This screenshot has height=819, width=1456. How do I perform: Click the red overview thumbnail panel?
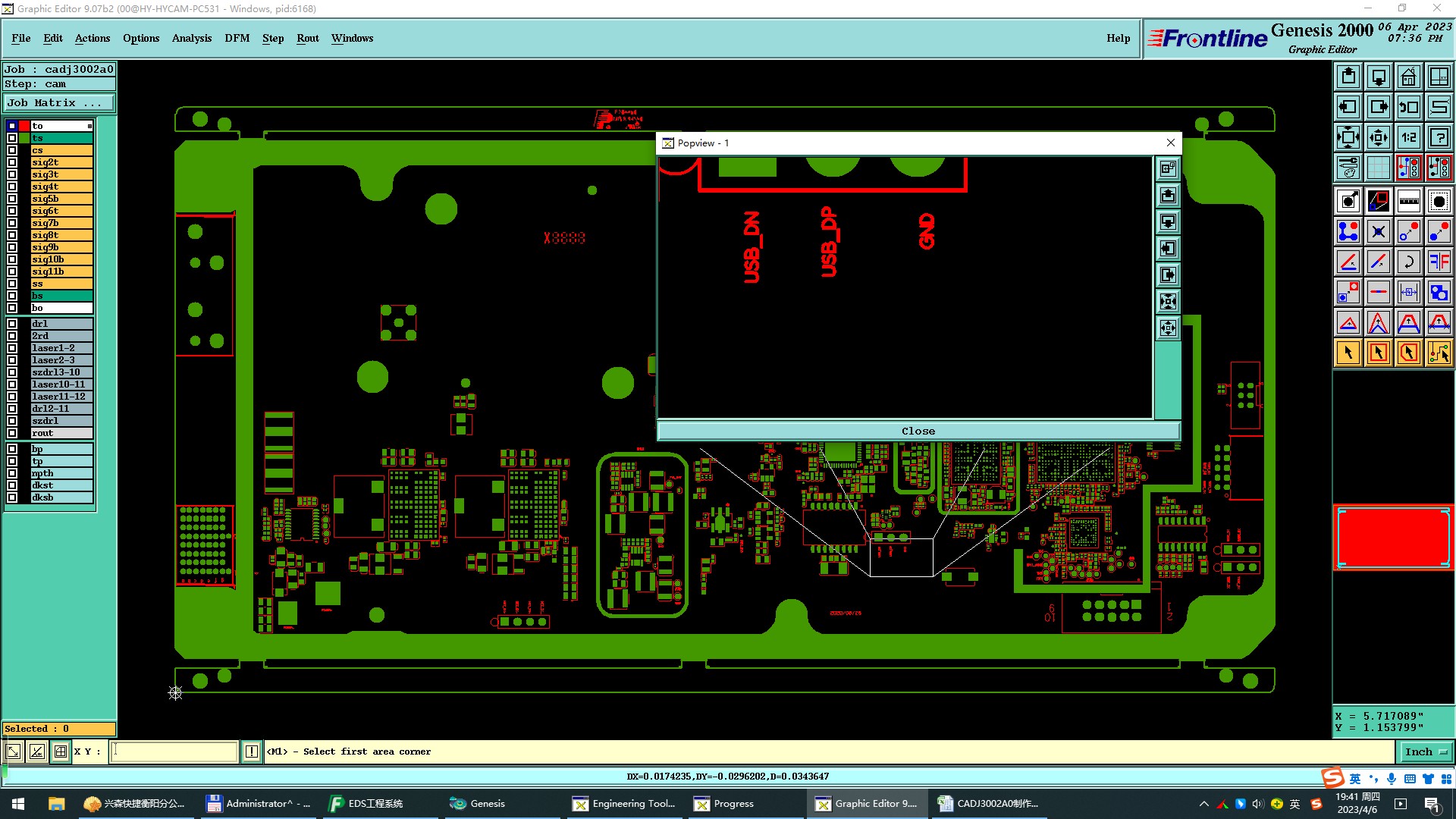[1393, 538]
